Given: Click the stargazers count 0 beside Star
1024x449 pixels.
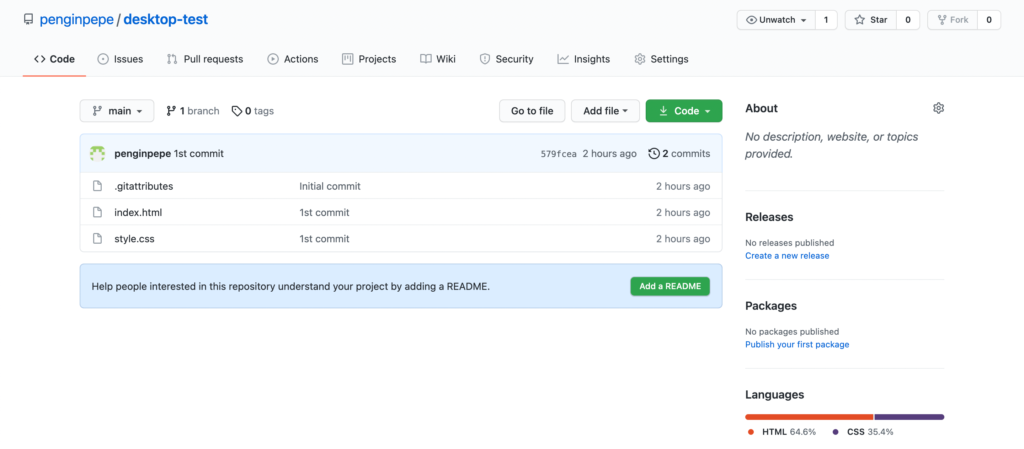Looking at the screenshot, I should pyautogui.click(x=908, y=20).
